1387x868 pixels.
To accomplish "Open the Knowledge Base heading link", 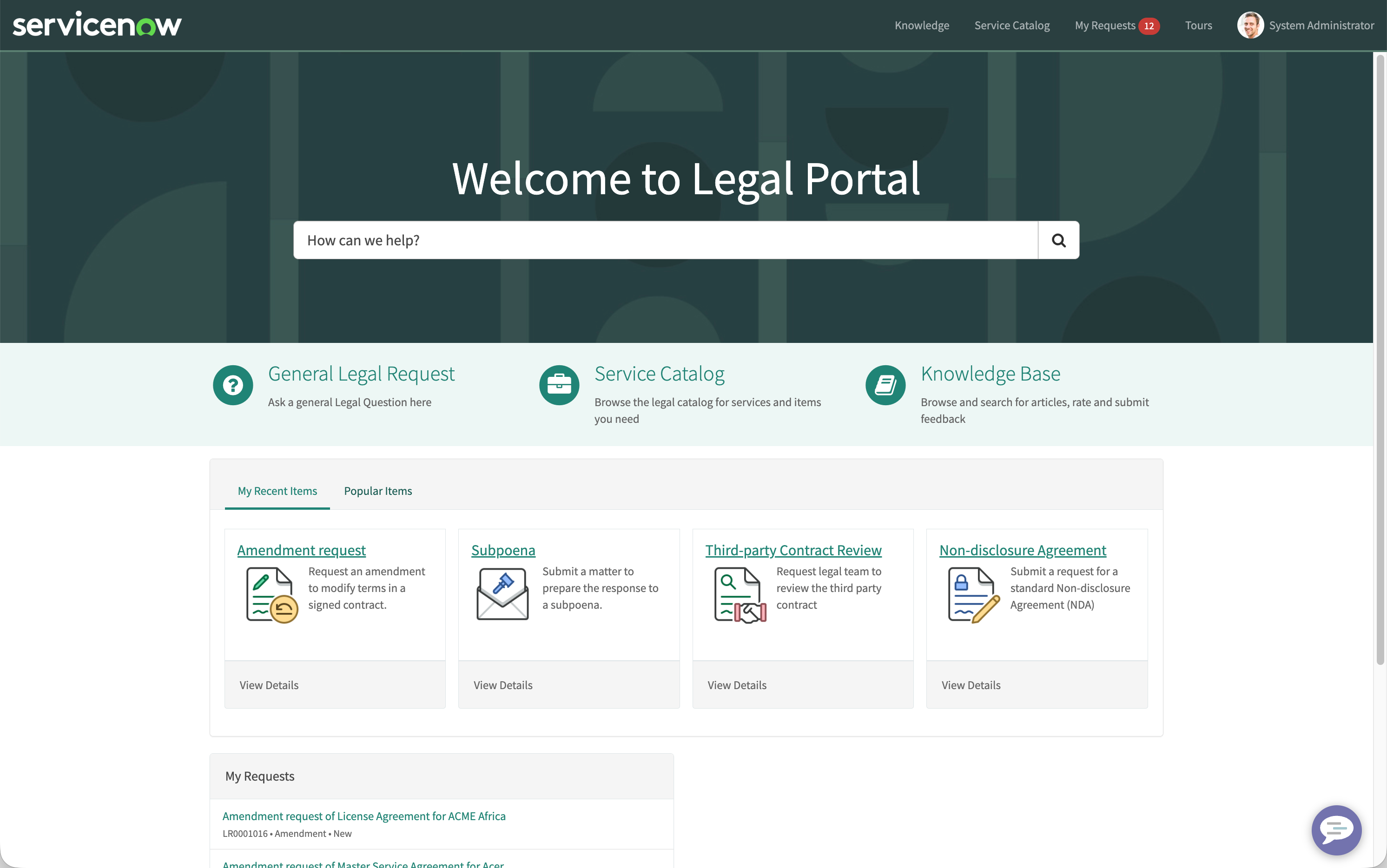I will (991, 374).
